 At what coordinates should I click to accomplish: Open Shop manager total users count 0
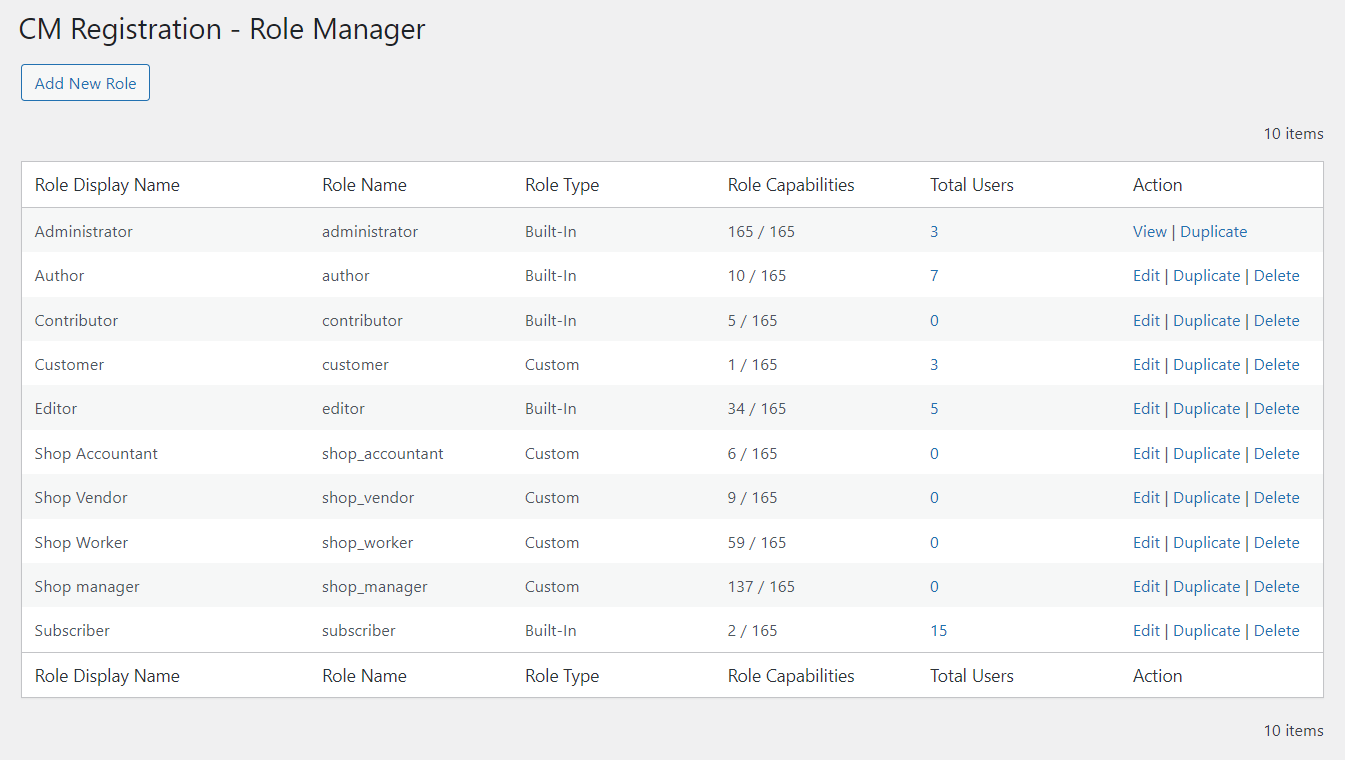coord(934,586)
